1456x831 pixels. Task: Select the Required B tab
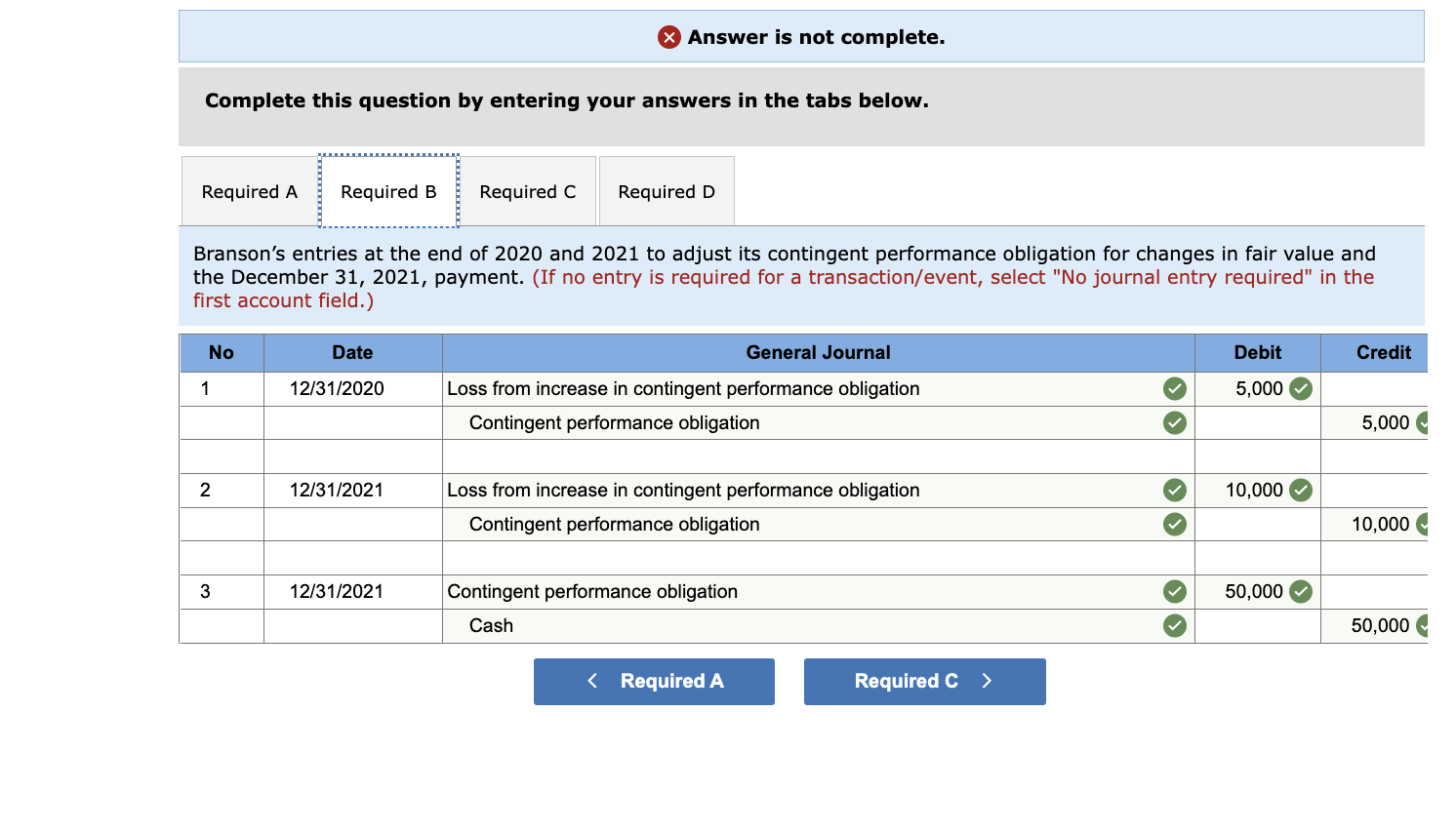coord(388,192)
